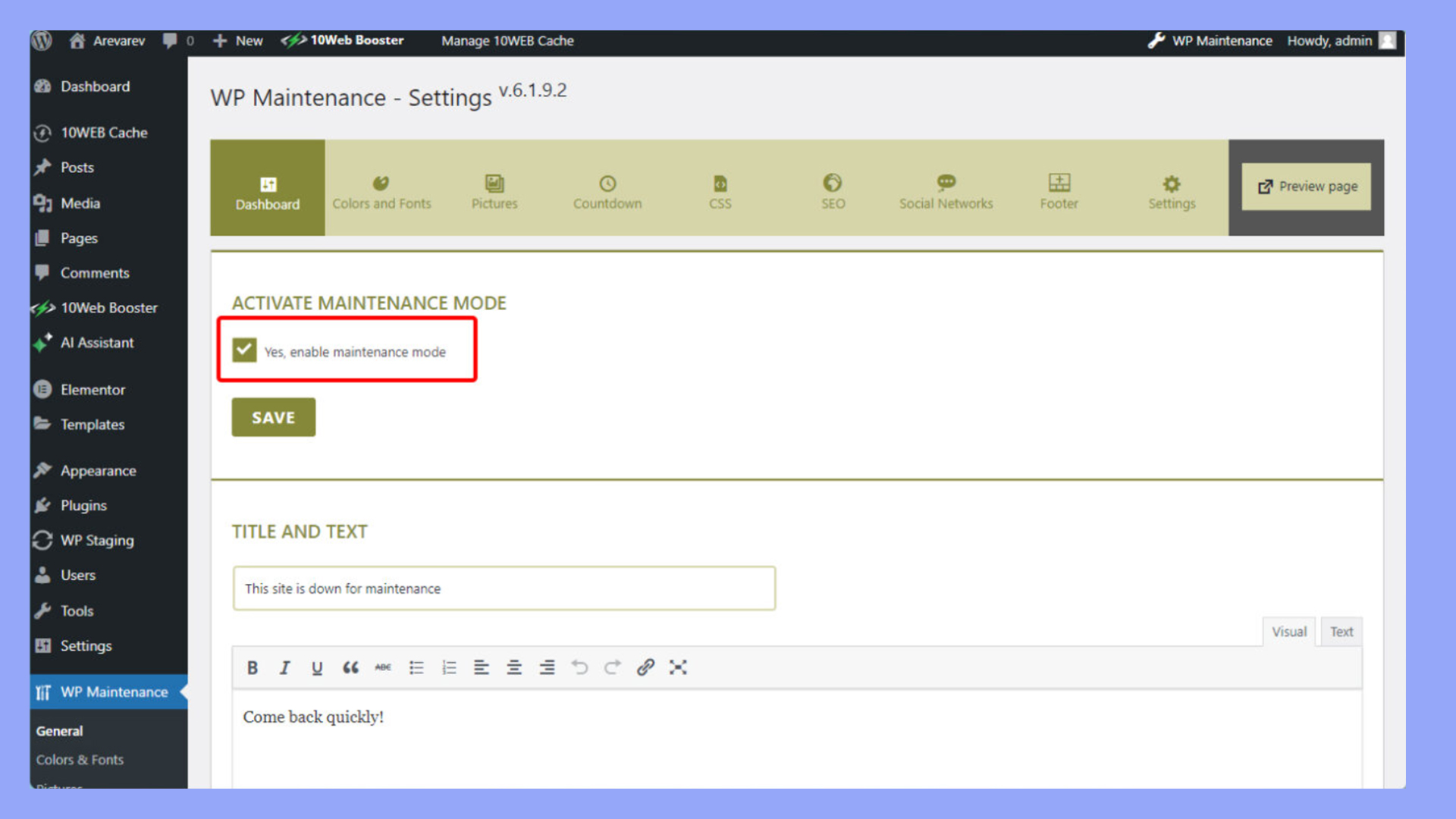Viewport: 1456px width, 819px height.
Task: Apply blockquote formatting in the editor
Action: (350, 667)
